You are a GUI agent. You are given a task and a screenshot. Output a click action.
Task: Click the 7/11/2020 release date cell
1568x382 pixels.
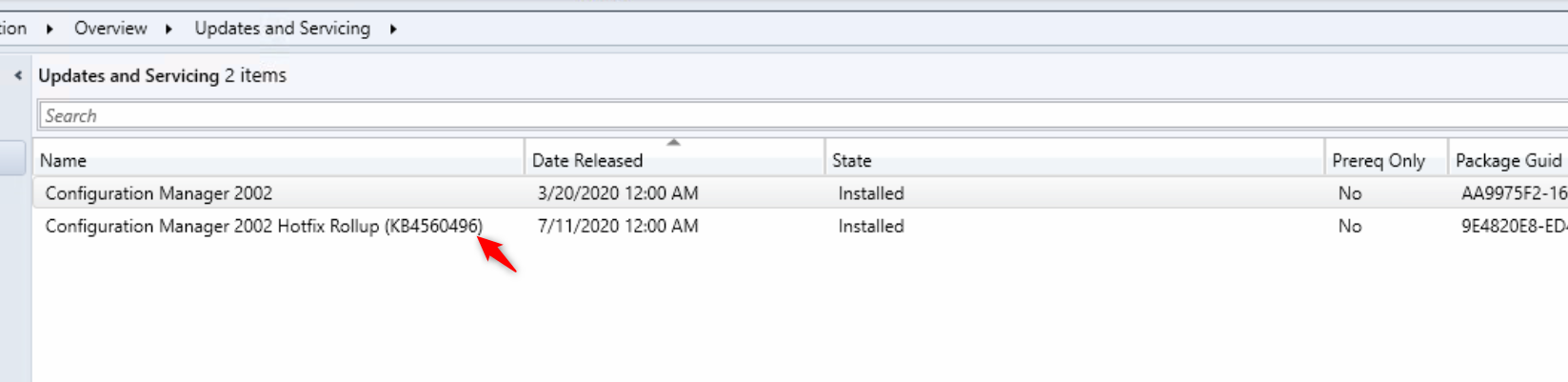click(x=618, y=226)
